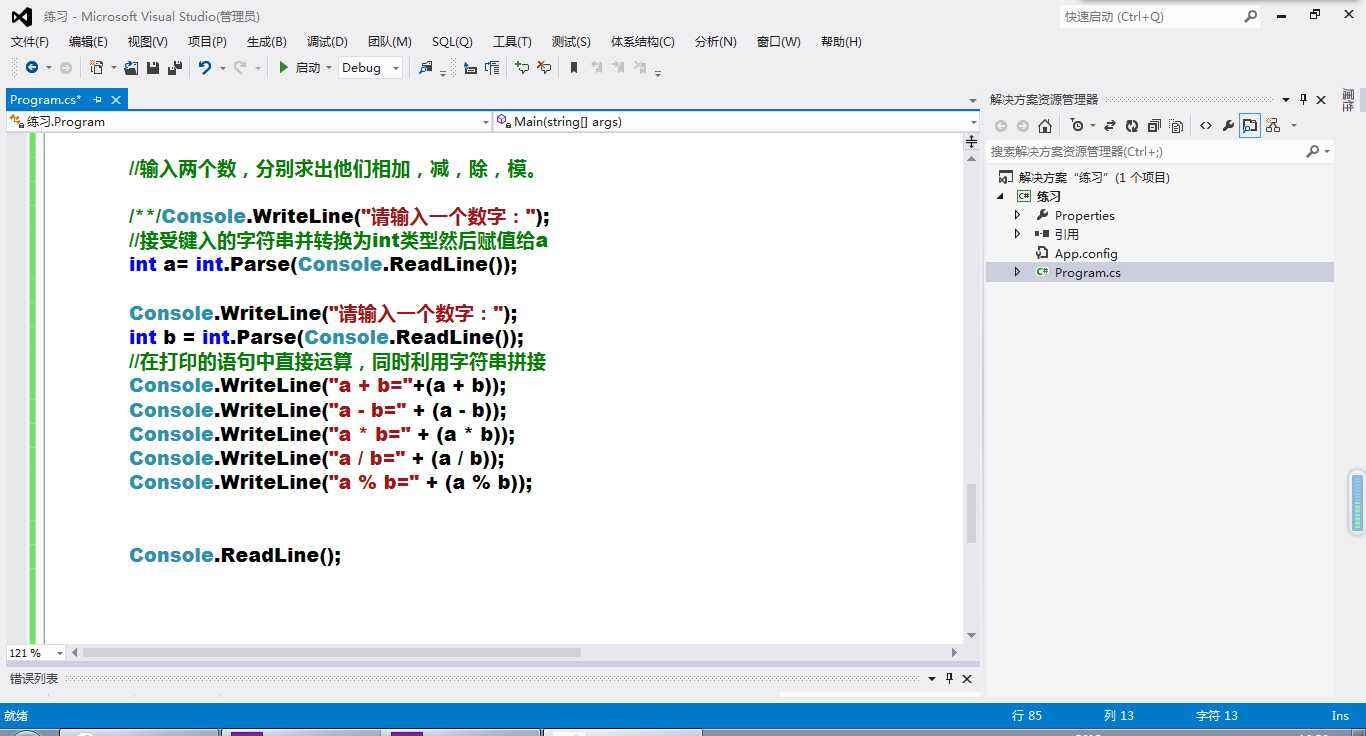Toggle bookmark on current line icon
The width and height of the screenshot is (1366, 736).
[574, 67]
